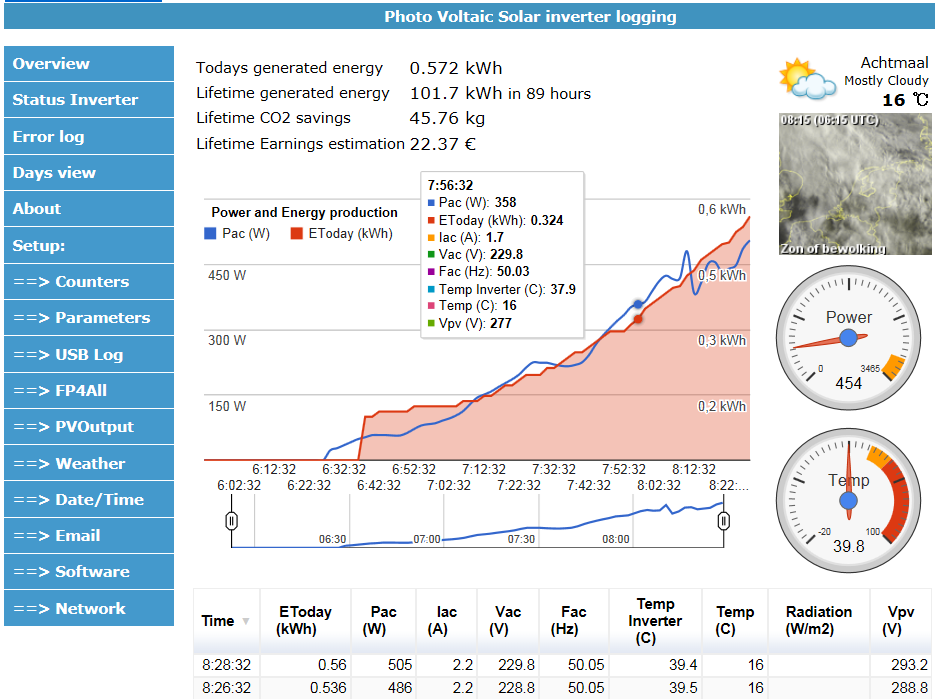Click the Achtmaal location name

(895, 63)
